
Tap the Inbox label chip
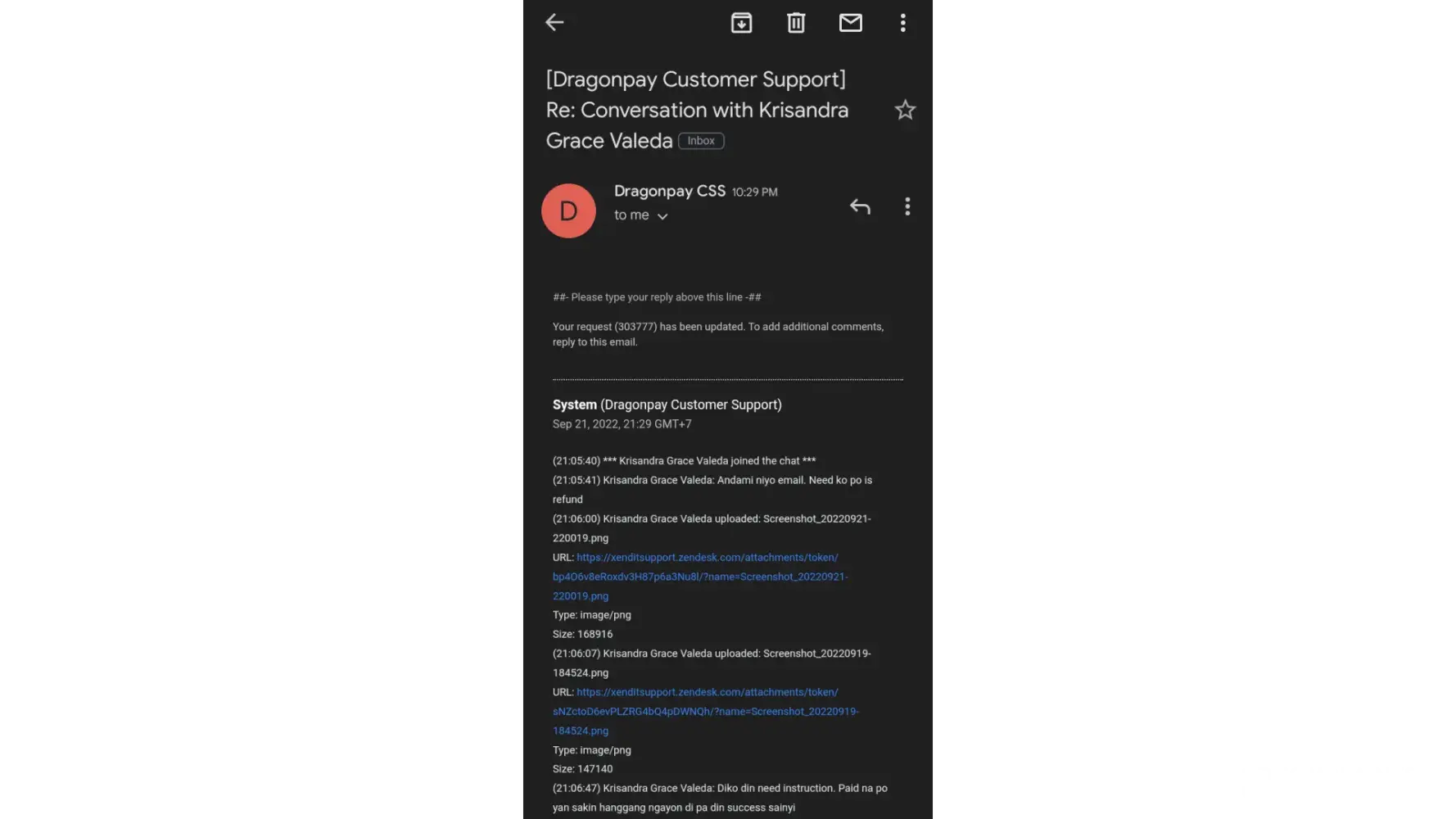tap(701, 141)
